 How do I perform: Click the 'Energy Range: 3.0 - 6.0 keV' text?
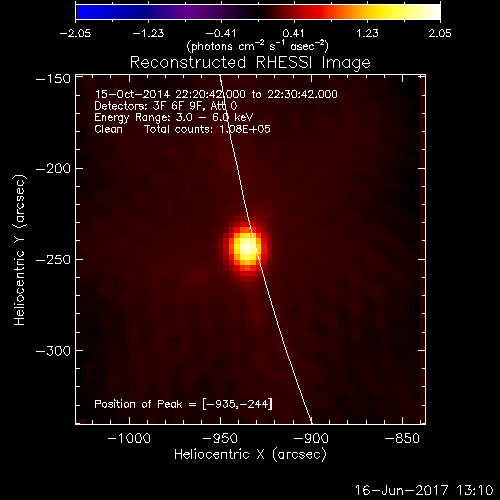[x=174, y=117]
